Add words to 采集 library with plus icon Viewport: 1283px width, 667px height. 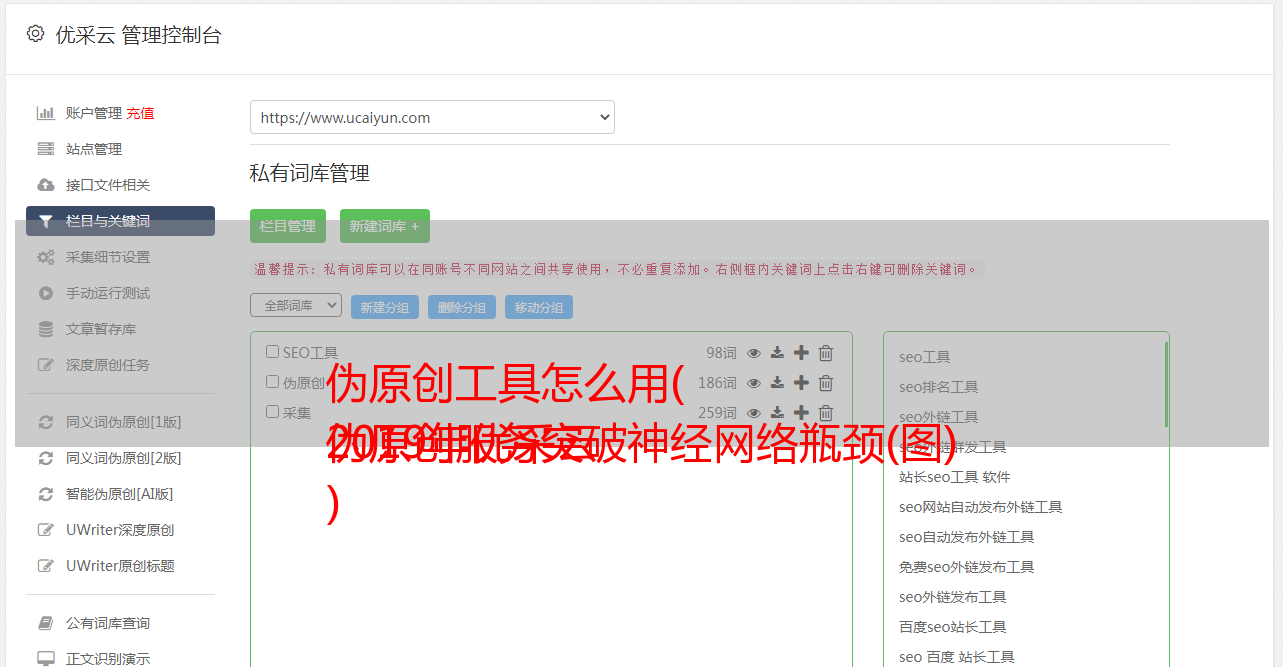[801, 413]
